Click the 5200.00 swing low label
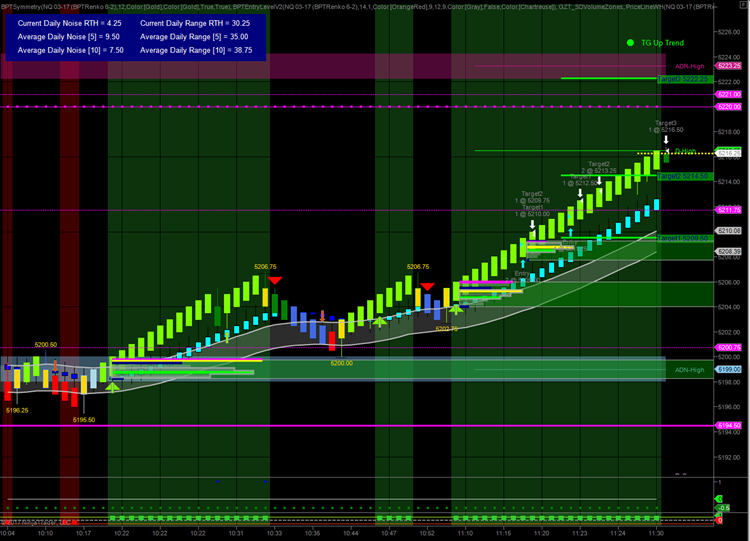The image size is (750, 541). point(342,364)
